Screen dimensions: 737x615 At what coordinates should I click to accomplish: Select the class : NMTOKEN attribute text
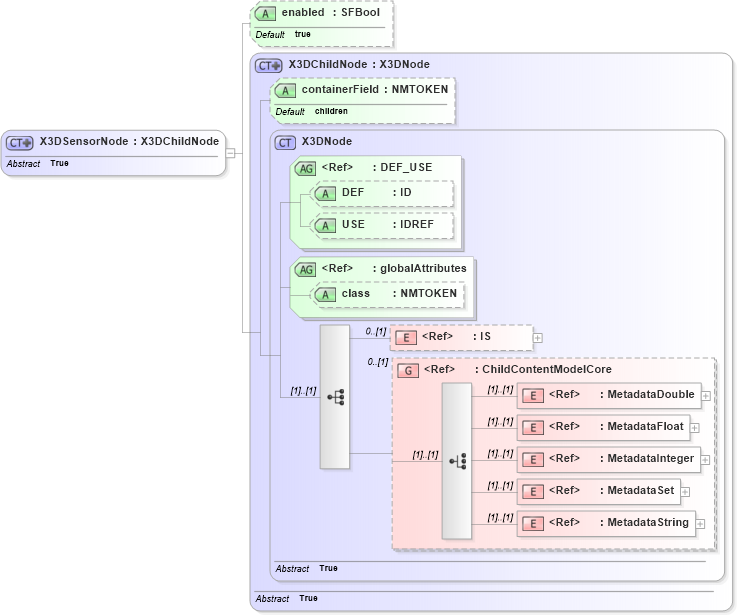click(x=399, y=293)
